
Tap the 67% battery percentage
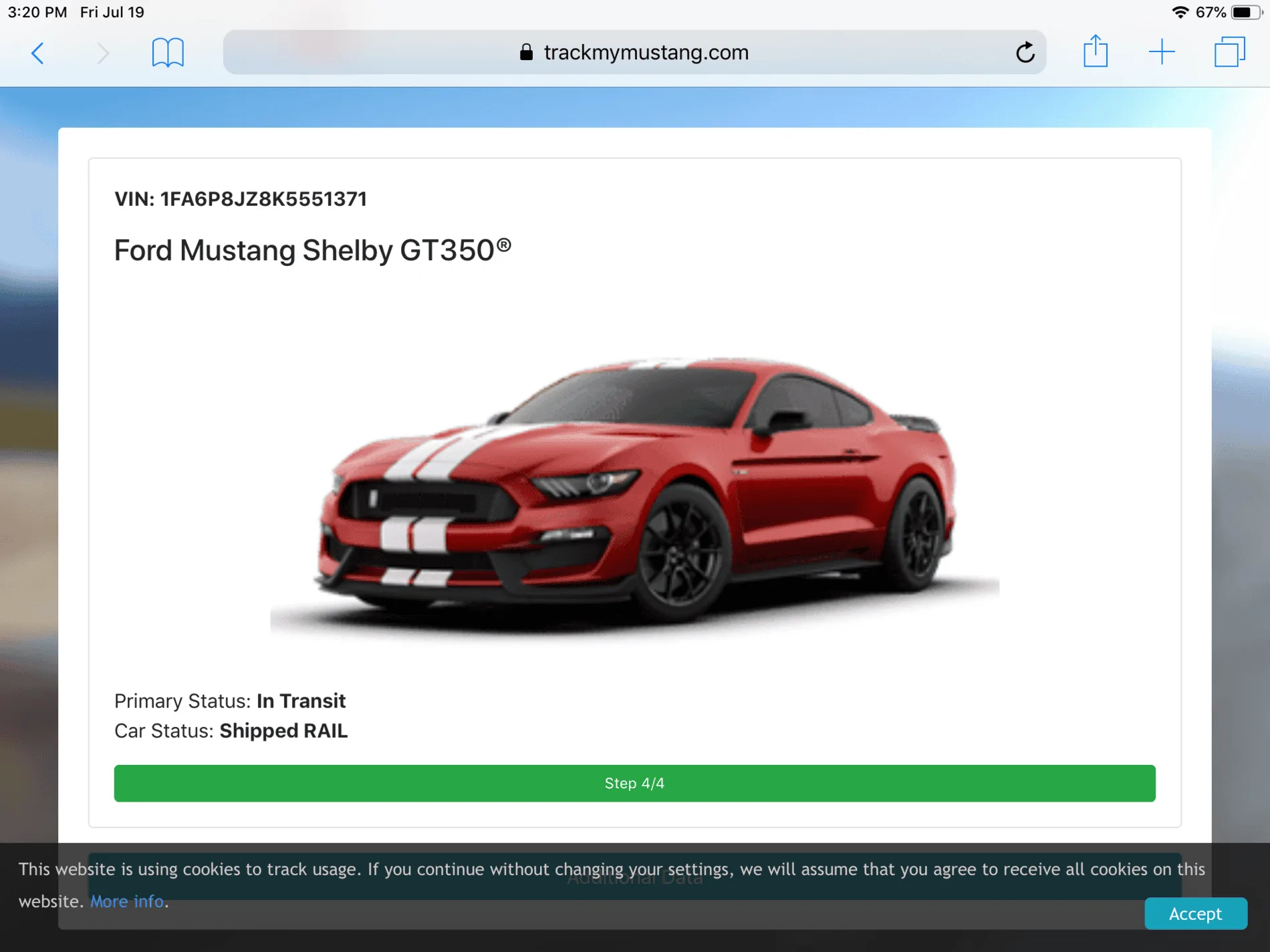coord(1211,12)
